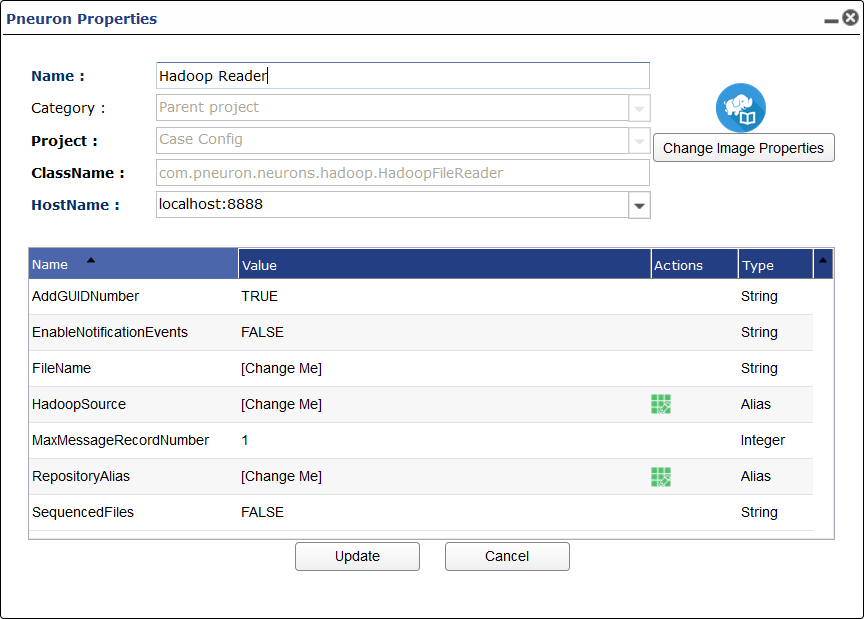
Task: Open the Category dropdown arrow
Action: tap(639, 109)
